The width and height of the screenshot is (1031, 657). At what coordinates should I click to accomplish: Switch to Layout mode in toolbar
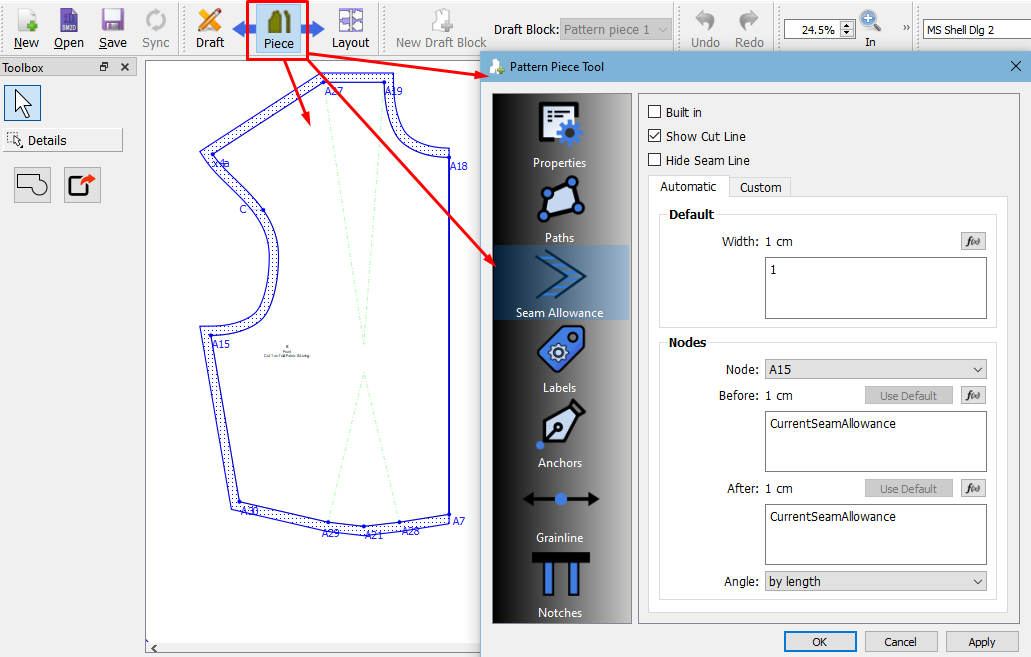[350, 28]
